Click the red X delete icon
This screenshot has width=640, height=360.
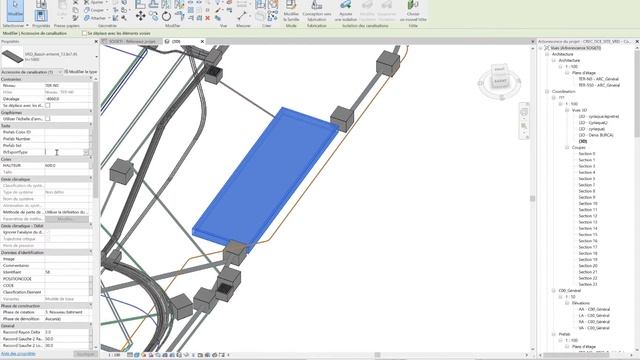[207, 18]
